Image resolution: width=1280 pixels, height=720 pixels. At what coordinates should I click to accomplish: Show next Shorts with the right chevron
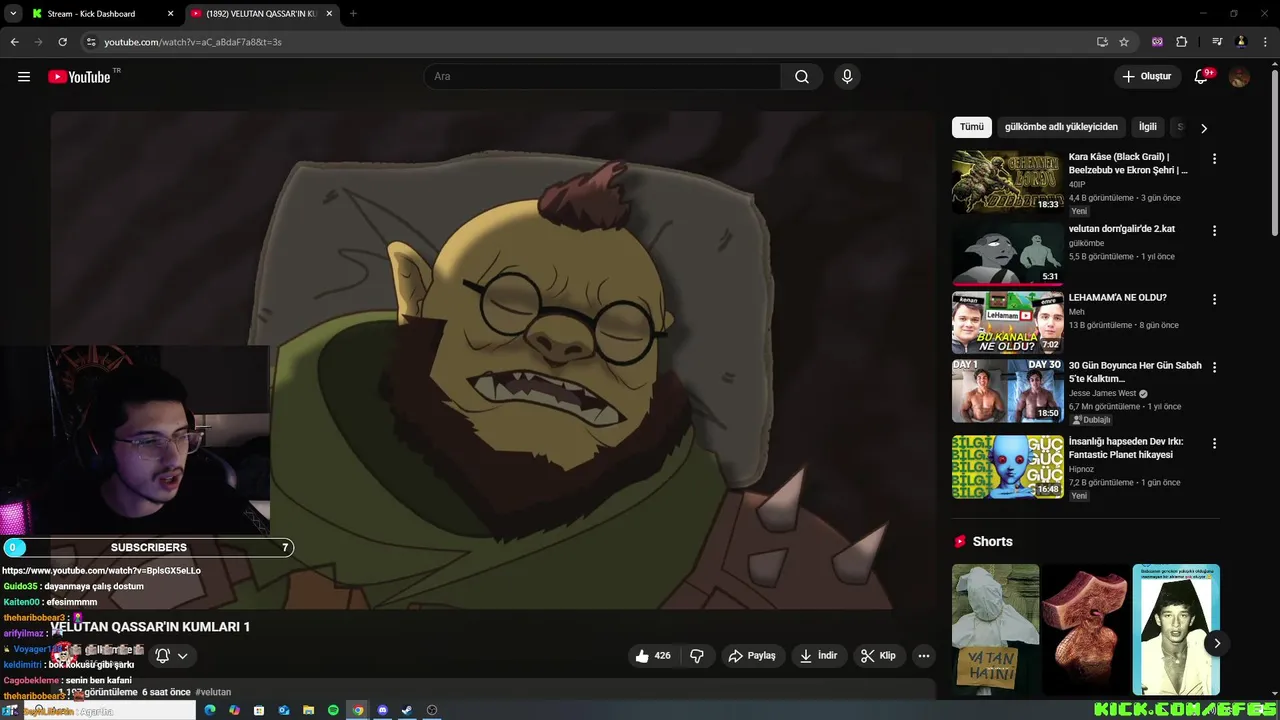coord(1216,643)
